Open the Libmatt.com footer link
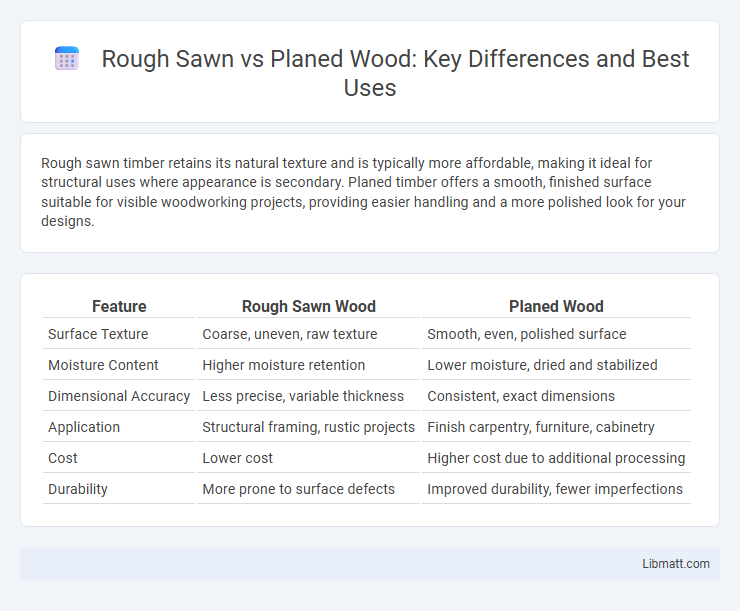Image resolution: width=740 pixels, height=611 pixels. [676, 564]
